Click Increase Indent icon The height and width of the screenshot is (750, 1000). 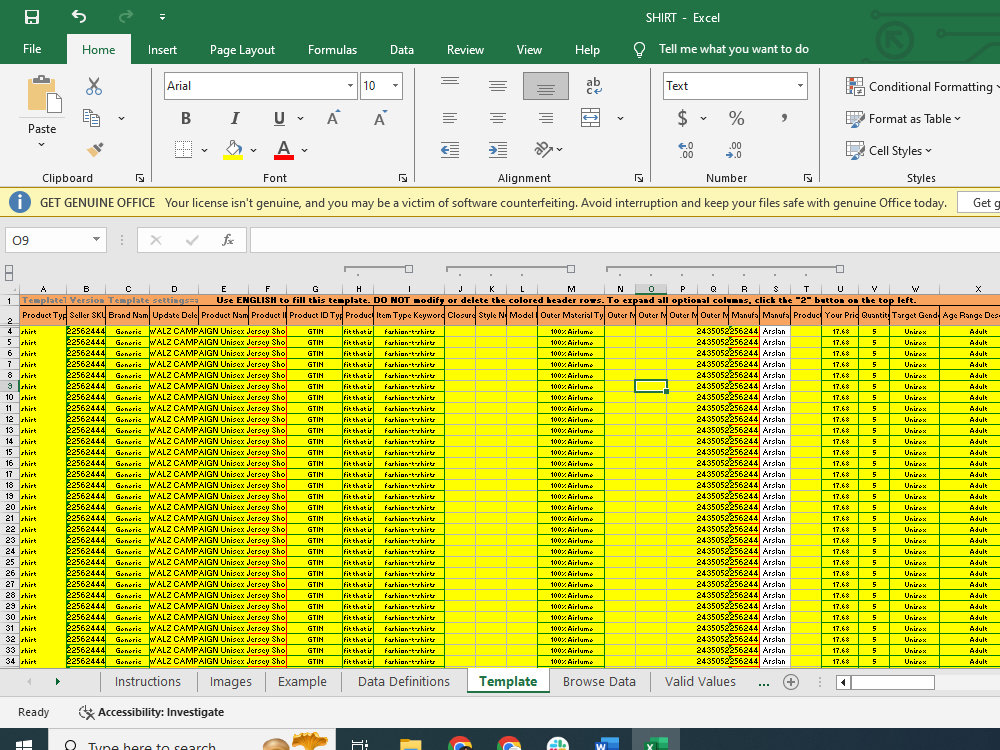tap(498, 150)
